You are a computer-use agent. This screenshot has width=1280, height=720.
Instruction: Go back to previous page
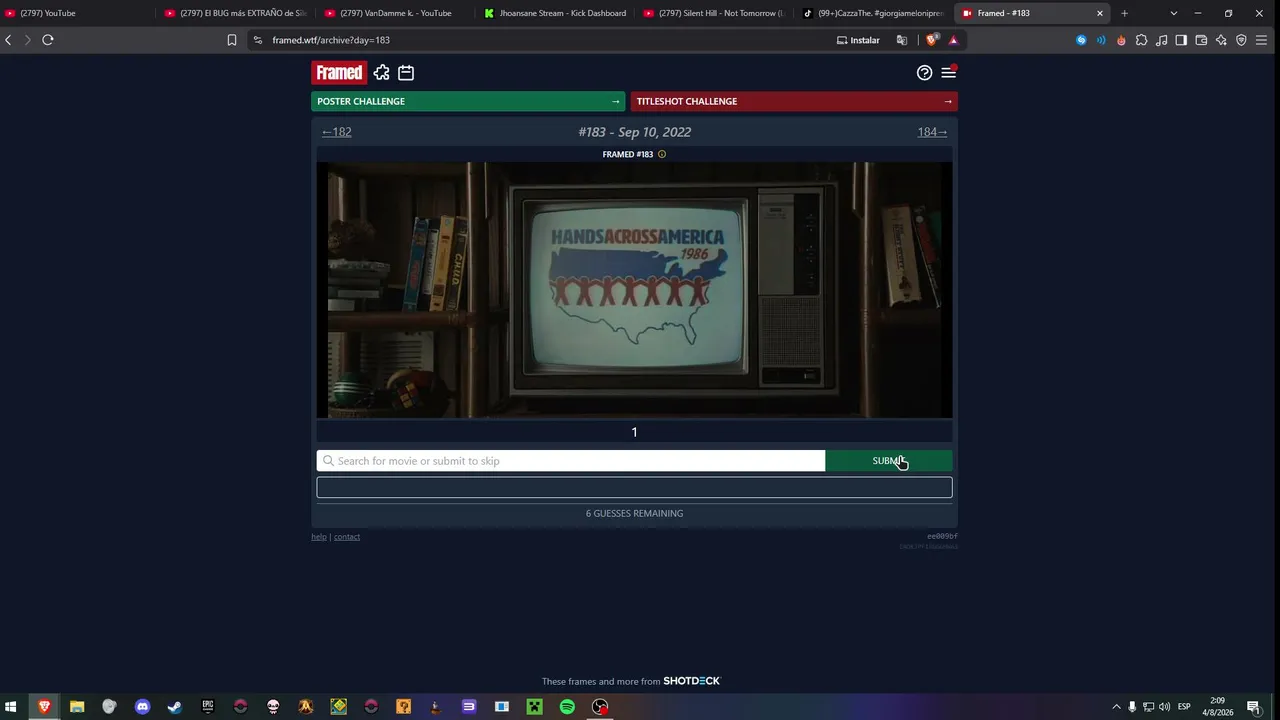[9, 40]
